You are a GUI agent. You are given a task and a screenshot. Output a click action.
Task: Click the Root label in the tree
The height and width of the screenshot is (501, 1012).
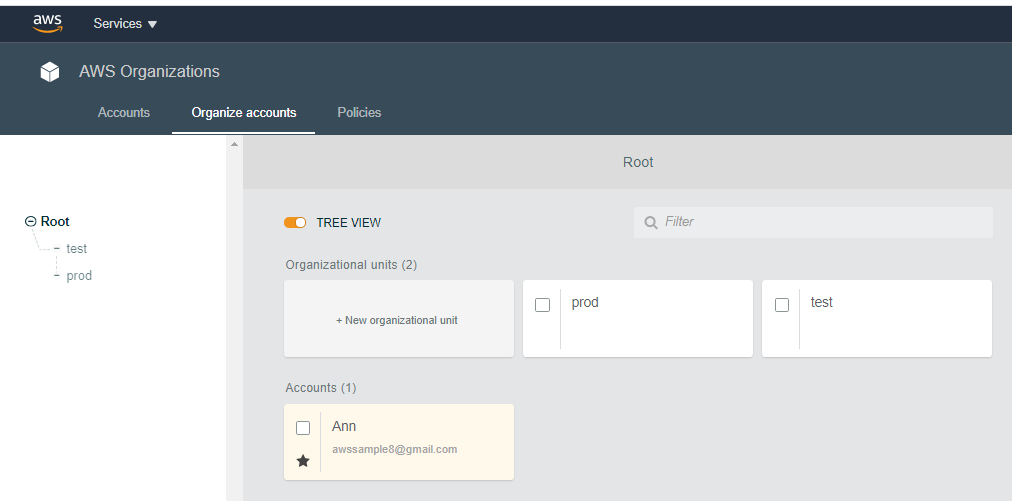55,222
